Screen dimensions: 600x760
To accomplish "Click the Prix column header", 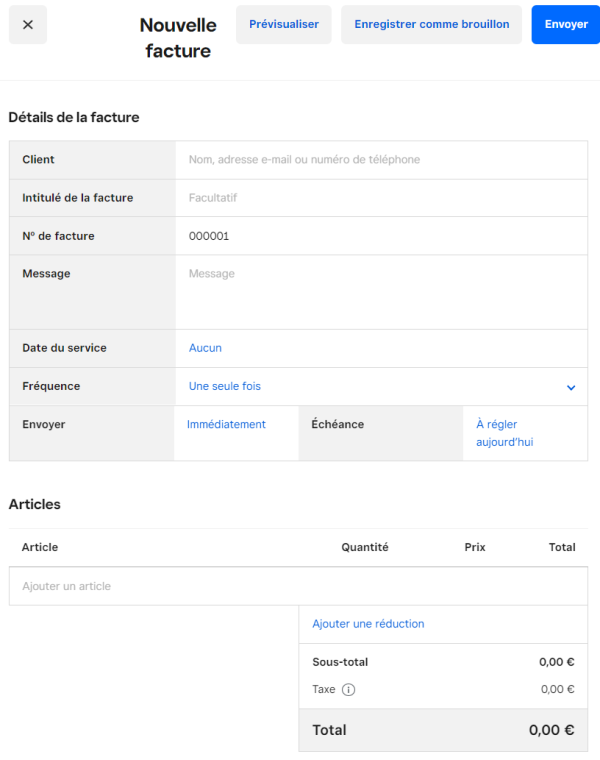I will point(474,547).
